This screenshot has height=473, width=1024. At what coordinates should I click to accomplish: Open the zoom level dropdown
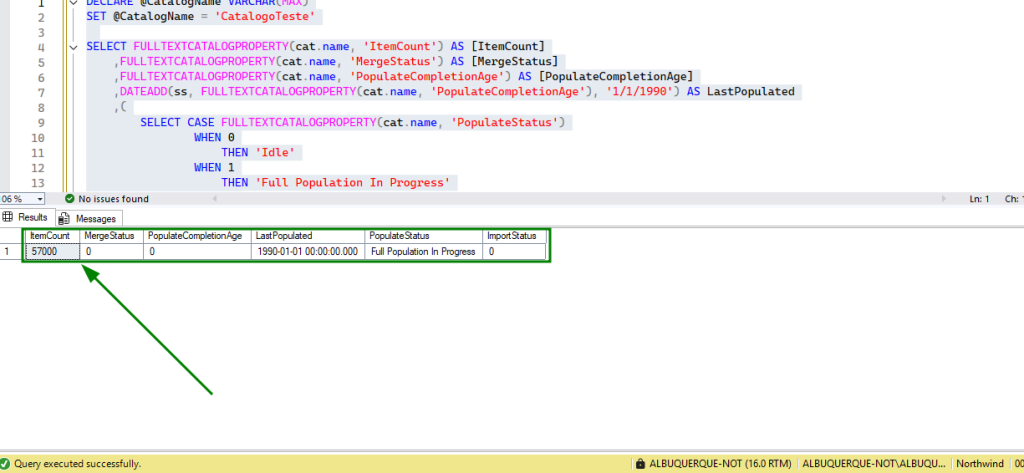(x=39, y=199)
